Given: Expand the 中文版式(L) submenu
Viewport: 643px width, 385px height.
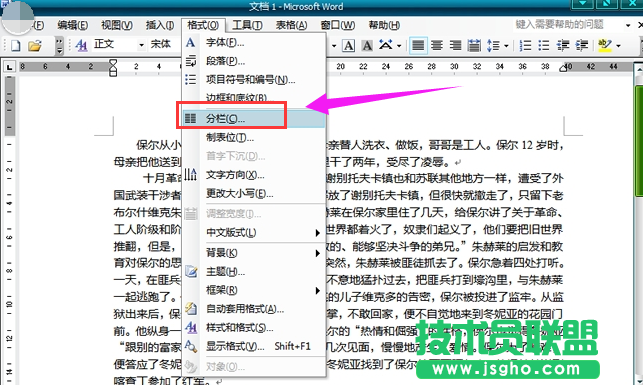Looking at the screenshot, I should click(317, 233).
